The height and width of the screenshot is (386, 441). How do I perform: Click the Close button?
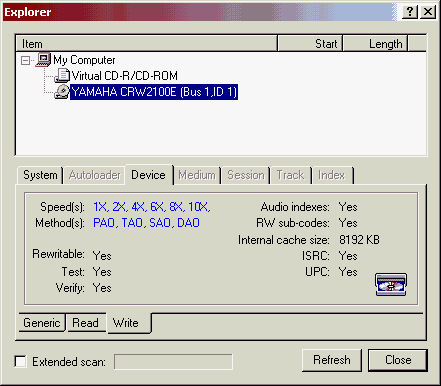(x=398, y=360)
